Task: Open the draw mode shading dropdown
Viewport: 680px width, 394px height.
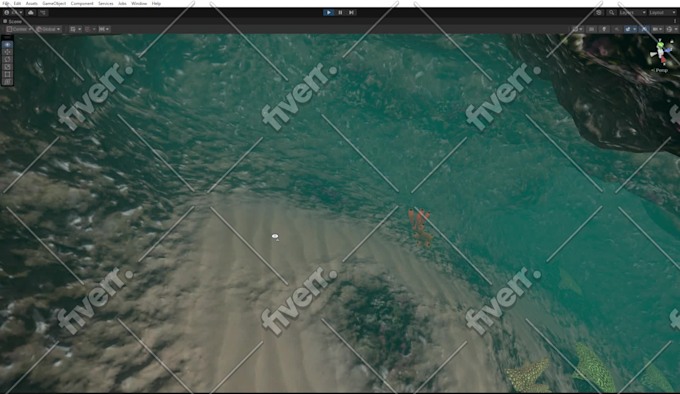Action: 578,29
